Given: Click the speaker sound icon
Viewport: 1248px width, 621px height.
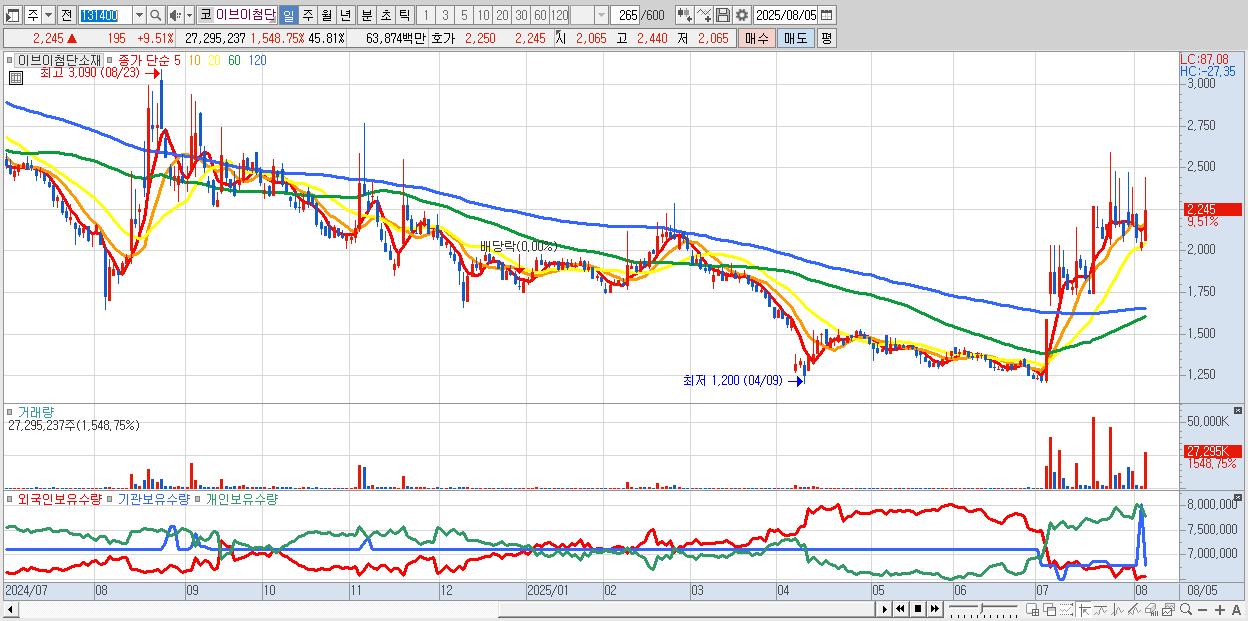Looking at the screenshot, I should pyautogui.click(x=174, y=16).
